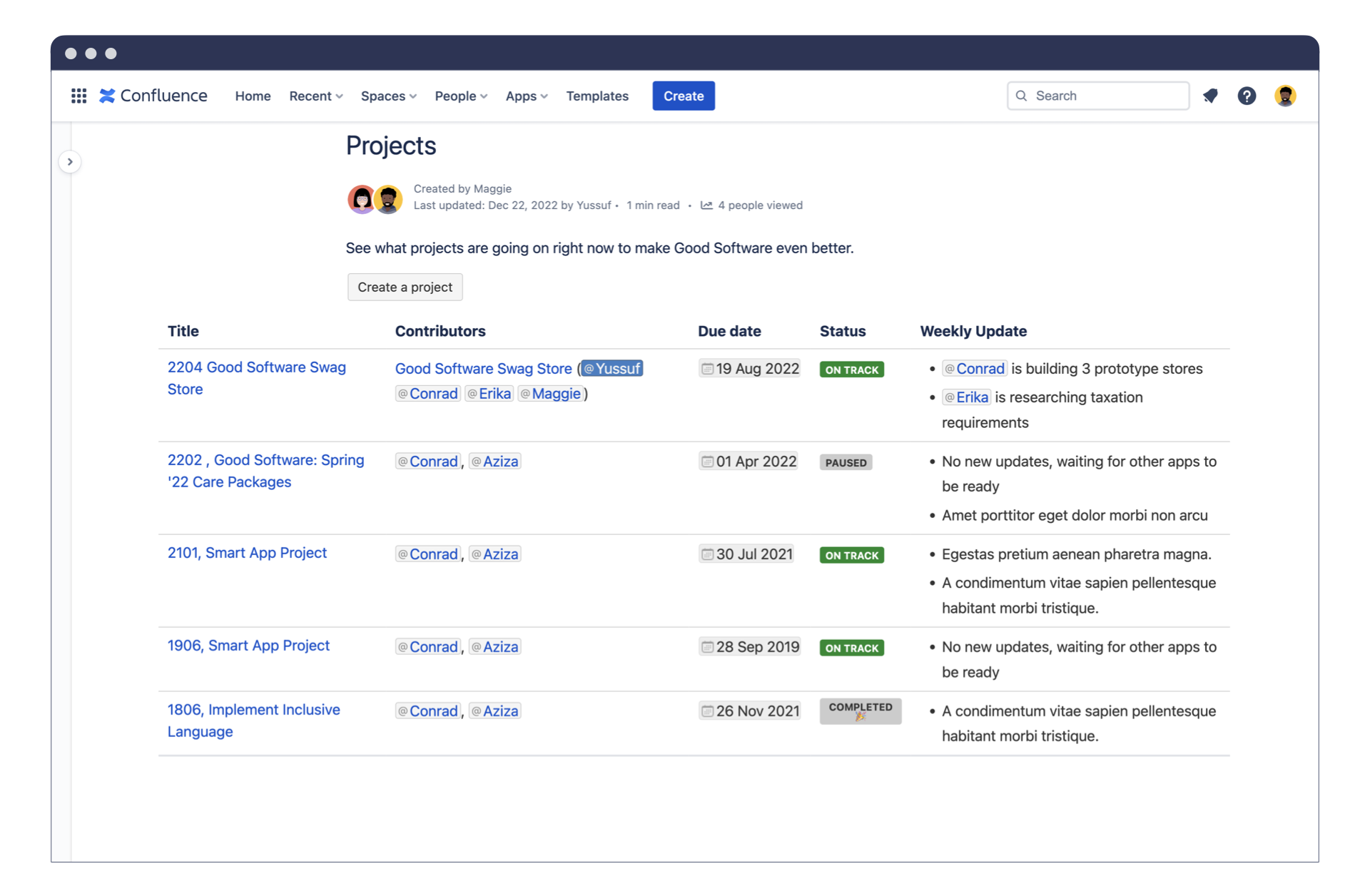Click the COMPLETED status badge
This screenshot has height=896, width=1370.
click(861, 711)
